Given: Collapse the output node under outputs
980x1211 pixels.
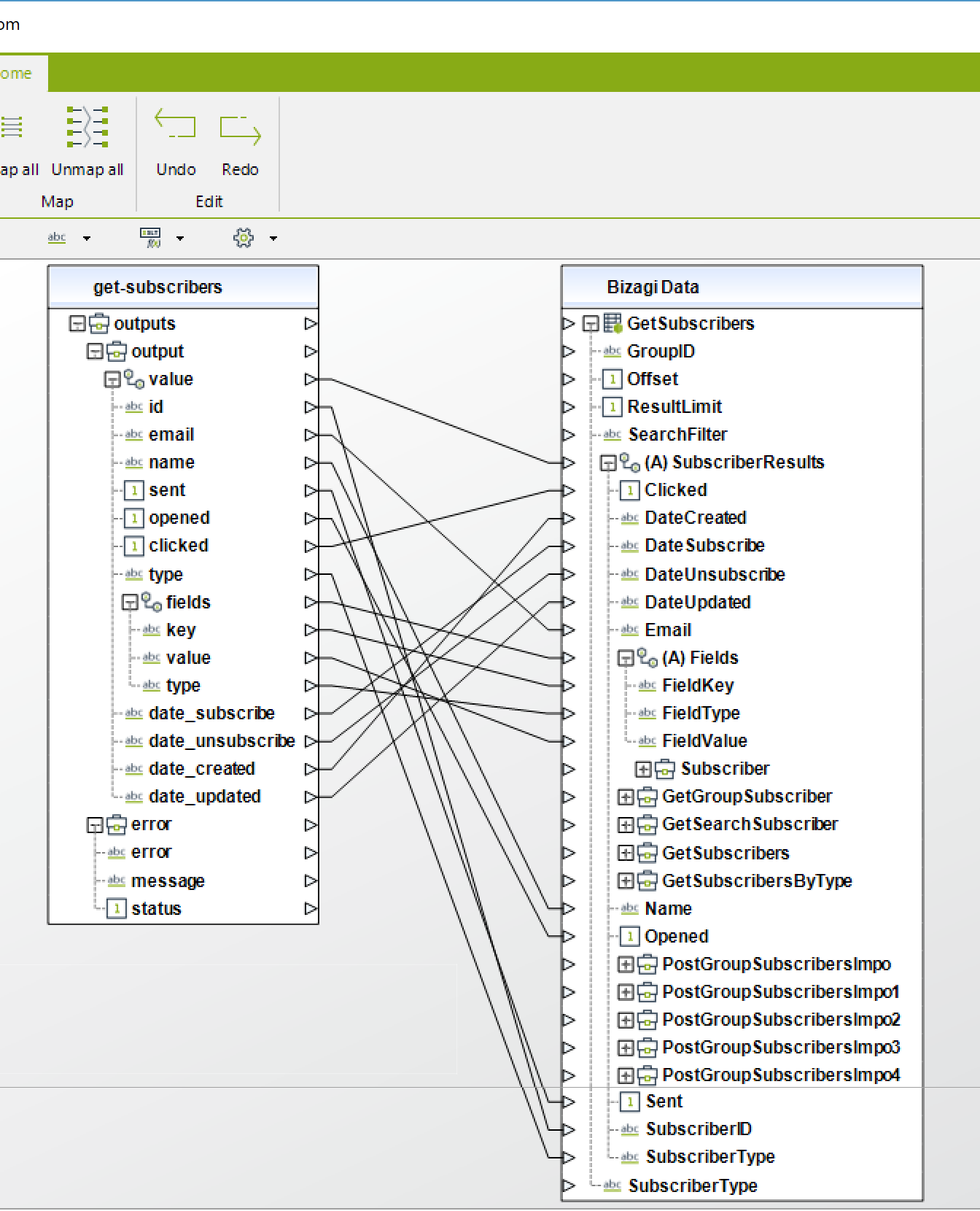Looking at the screenshot, I should [x=94, y=351].
